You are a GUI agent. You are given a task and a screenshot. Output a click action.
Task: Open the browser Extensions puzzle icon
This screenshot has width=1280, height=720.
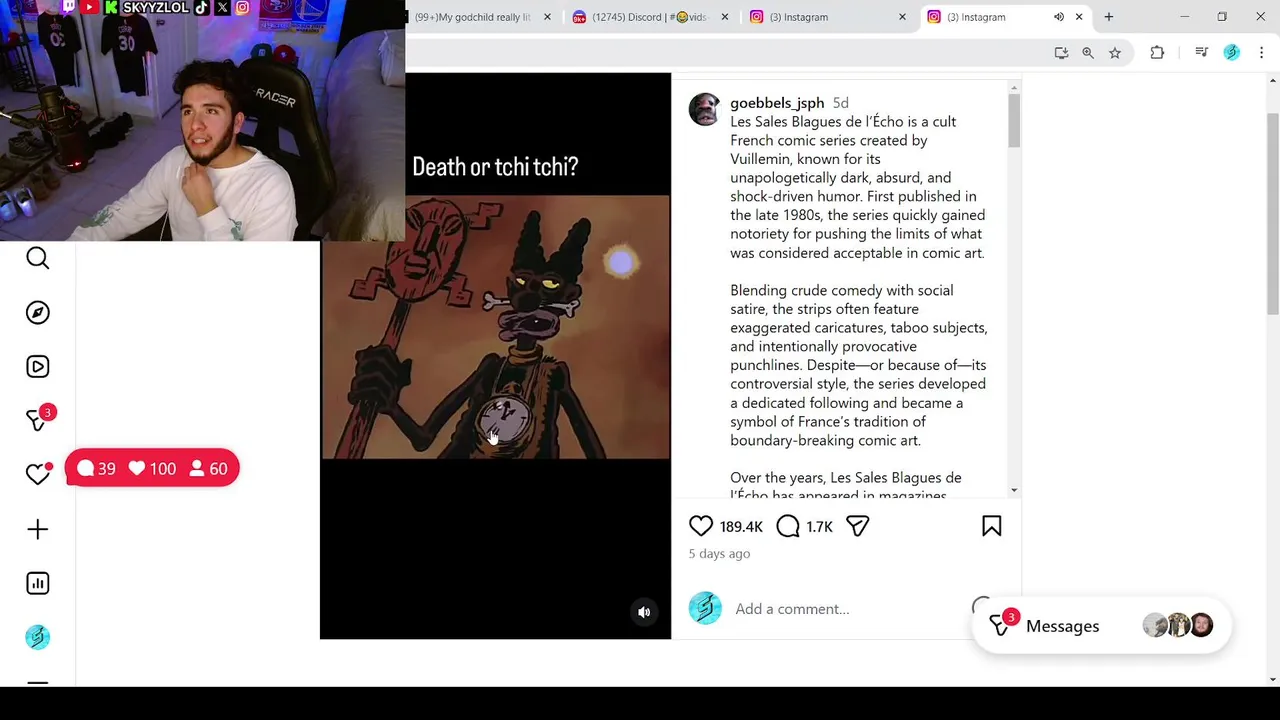pos(1157,53)
